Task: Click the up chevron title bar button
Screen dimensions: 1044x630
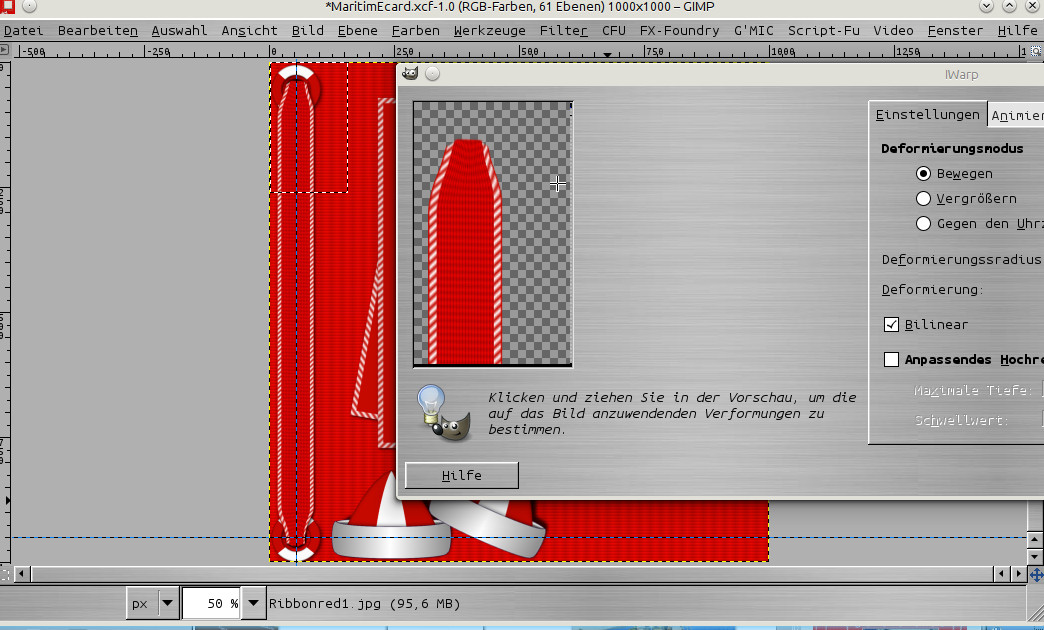Action: (1009, 7)
